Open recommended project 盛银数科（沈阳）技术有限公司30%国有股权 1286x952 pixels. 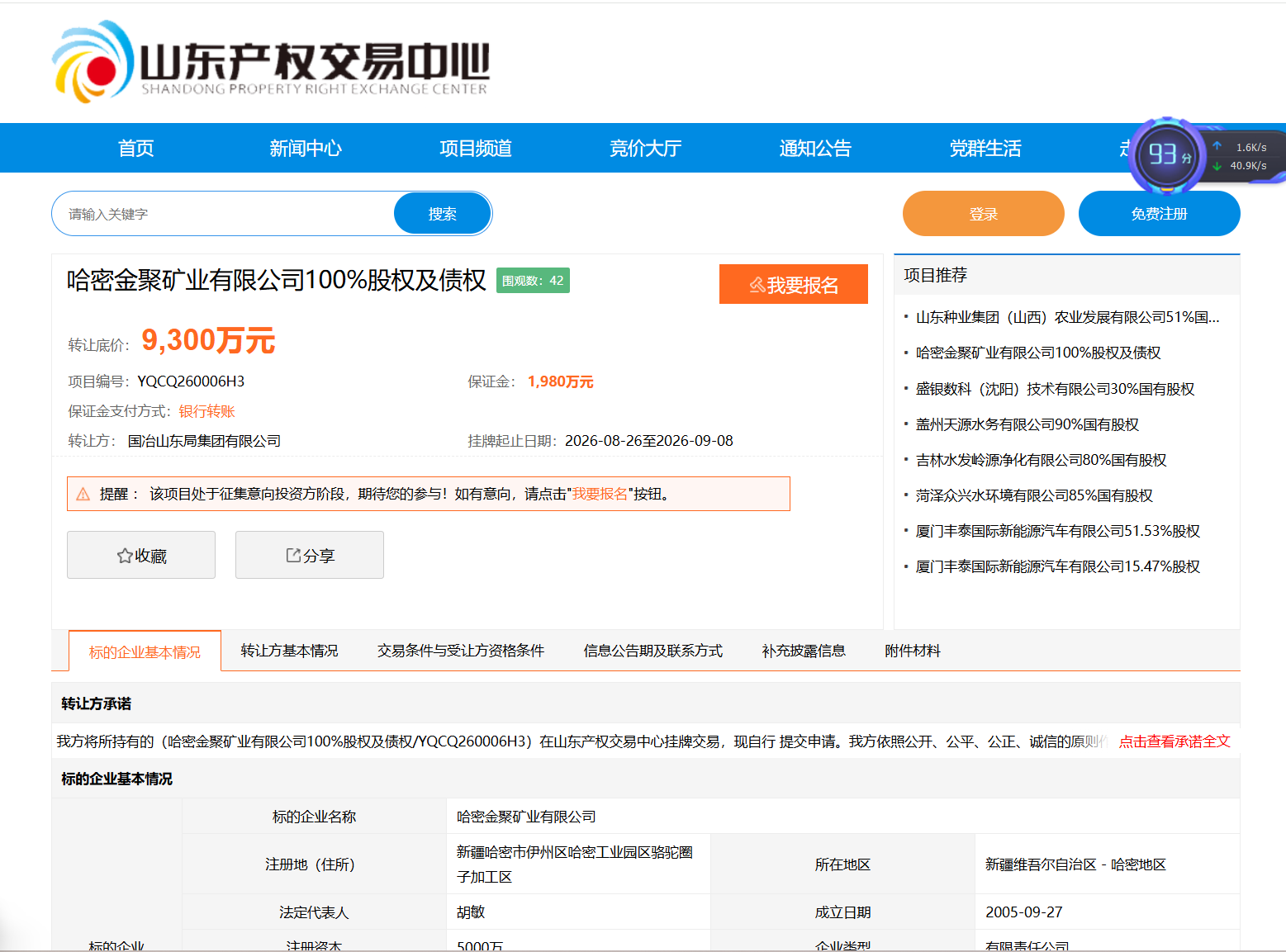pos(1056,389)
